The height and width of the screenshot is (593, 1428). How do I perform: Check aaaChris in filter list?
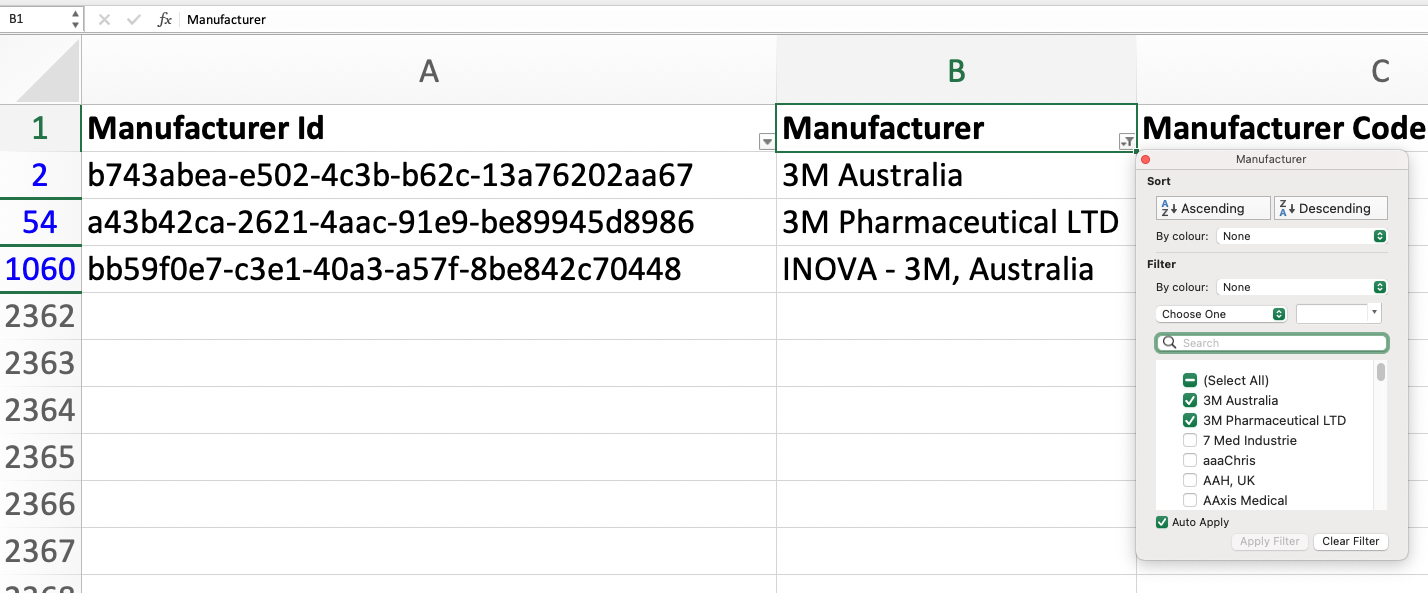tap(1190, 460)
